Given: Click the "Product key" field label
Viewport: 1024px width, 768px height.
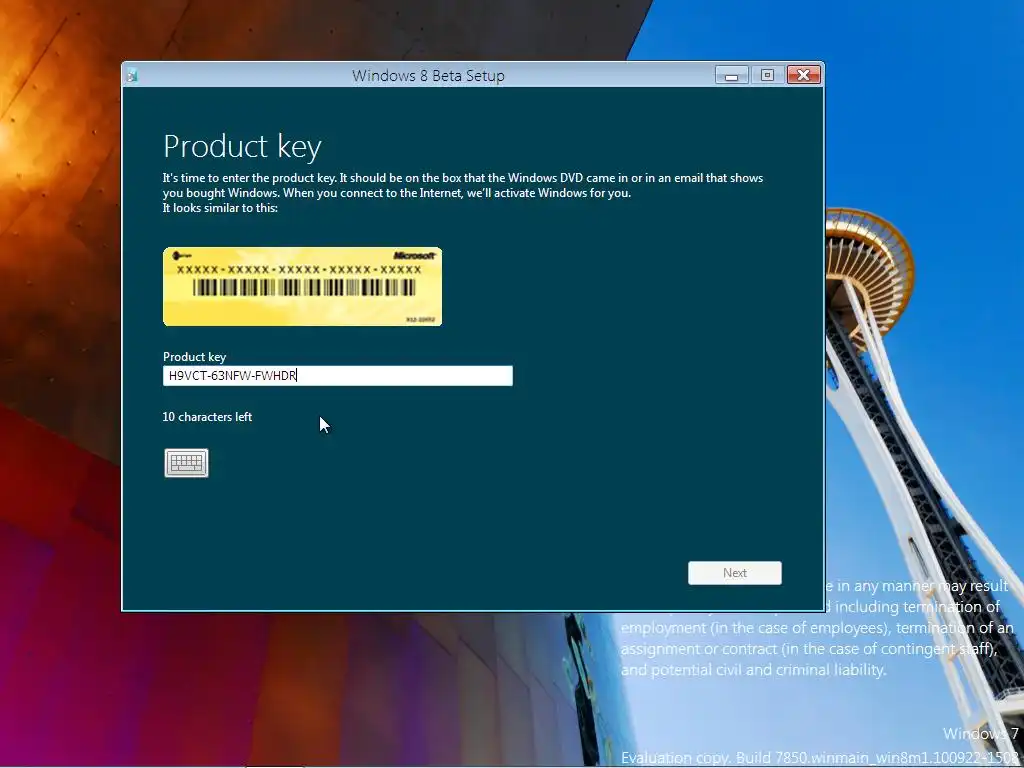Looking at the screenshot, I should click(194, 357).
